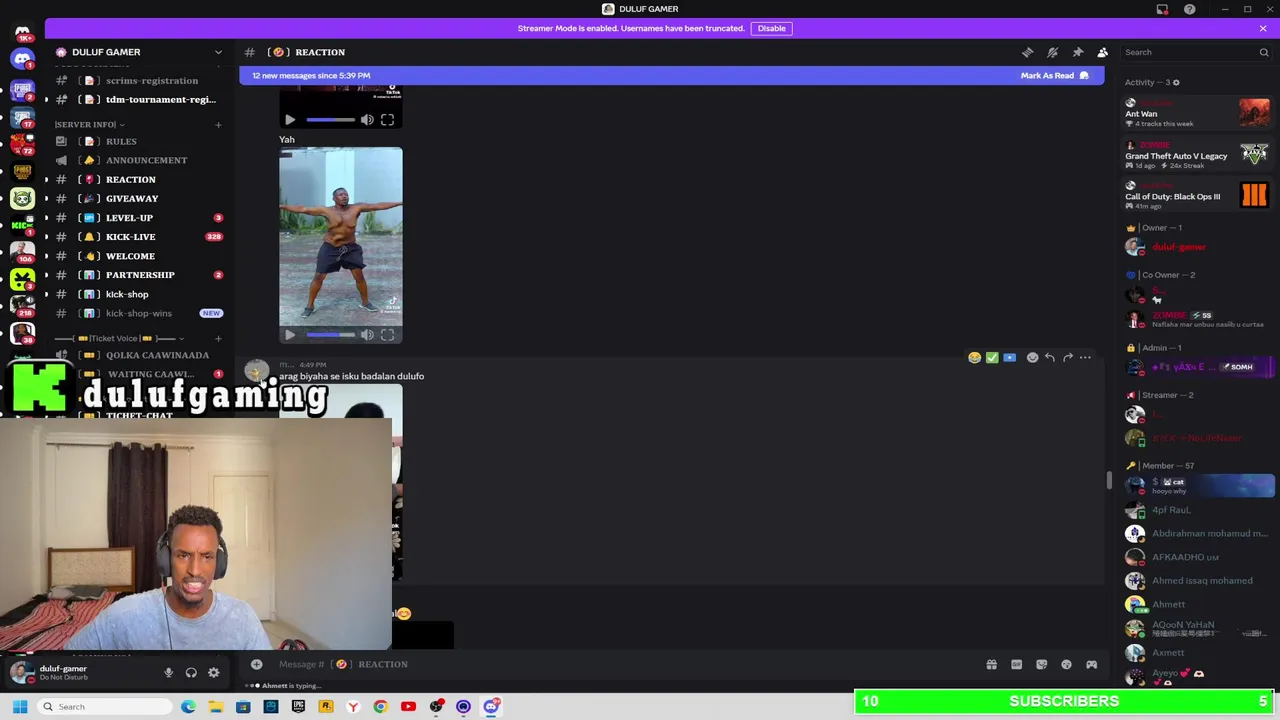Open user settings gear icon

click(x=213, y=673)
